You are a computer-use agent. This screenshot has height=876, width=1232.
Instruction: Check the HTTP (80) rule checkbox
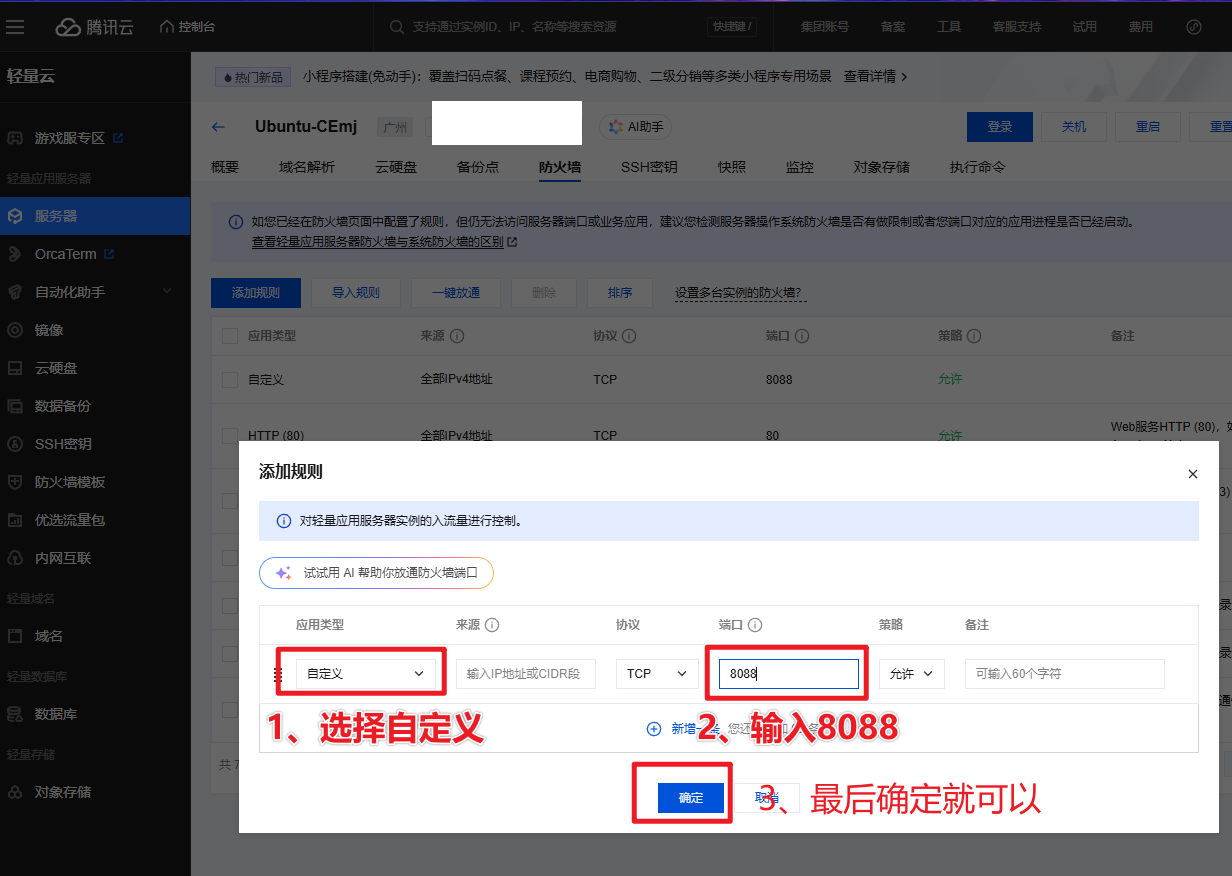coord(230,436)
